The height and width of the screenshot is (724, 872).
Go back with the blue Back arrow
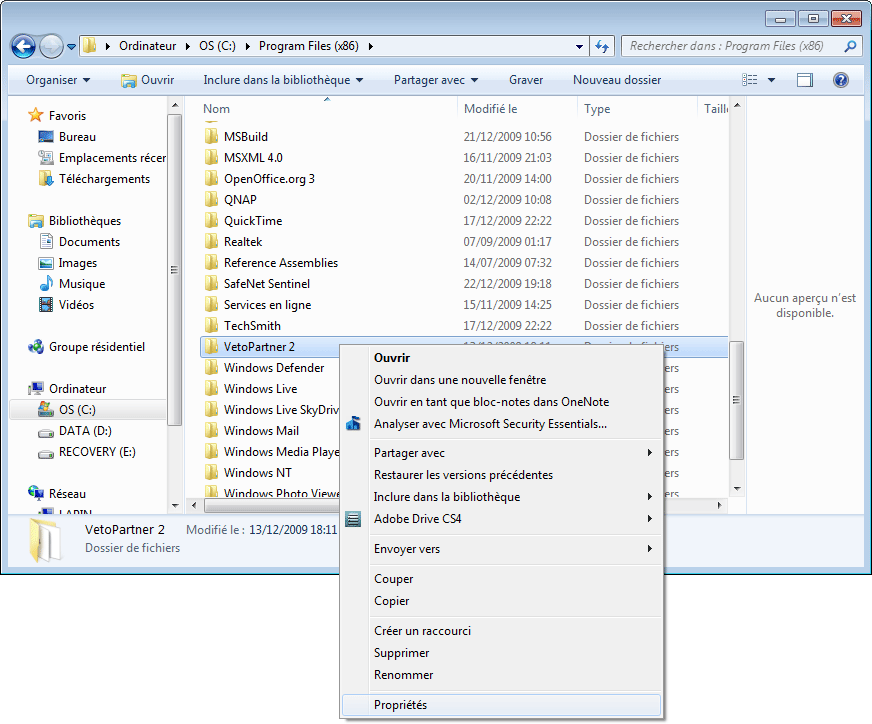[x=23, y=46]
